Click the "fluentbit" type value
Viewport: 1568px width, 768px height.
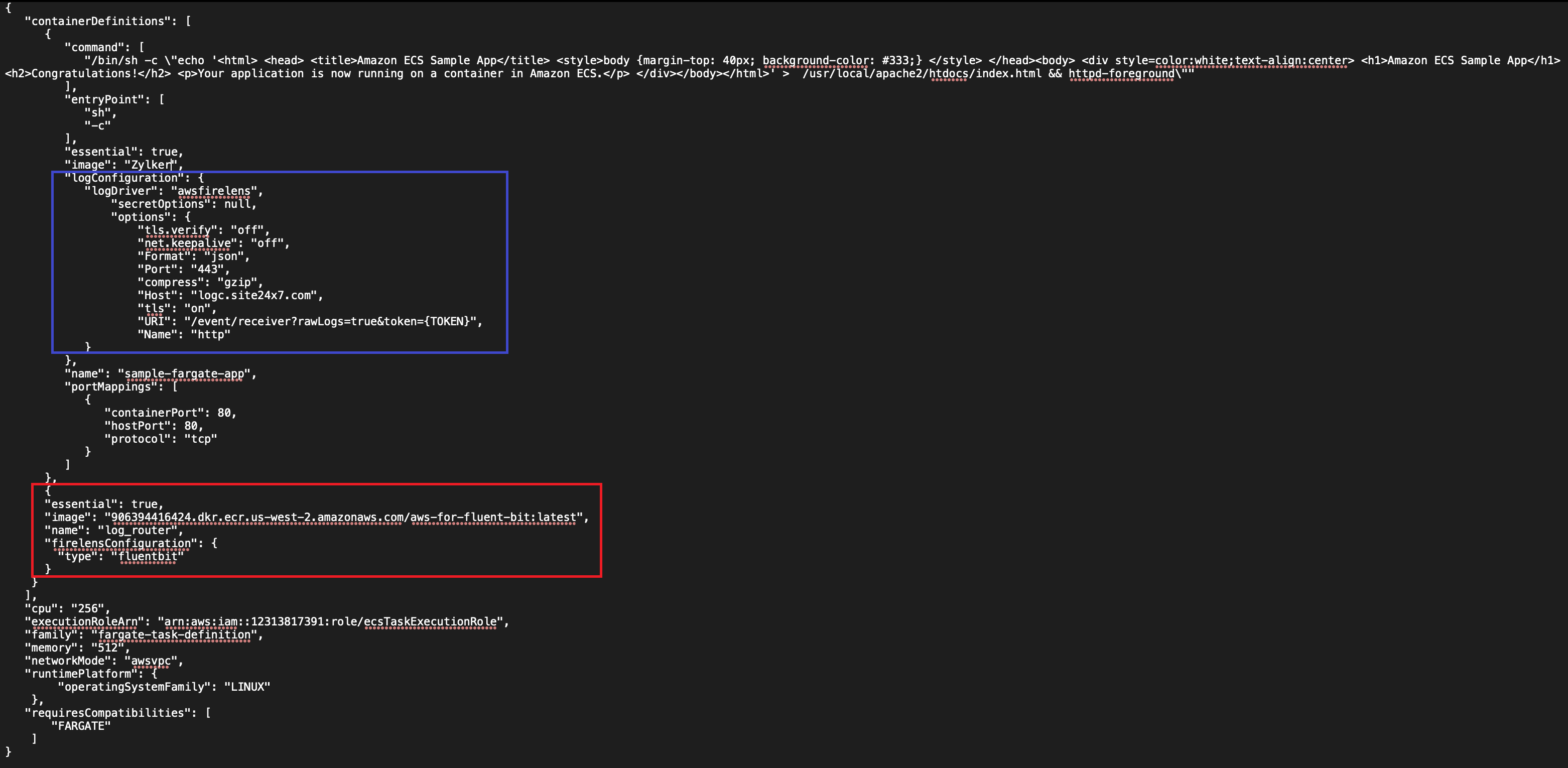tap(148, 556)
